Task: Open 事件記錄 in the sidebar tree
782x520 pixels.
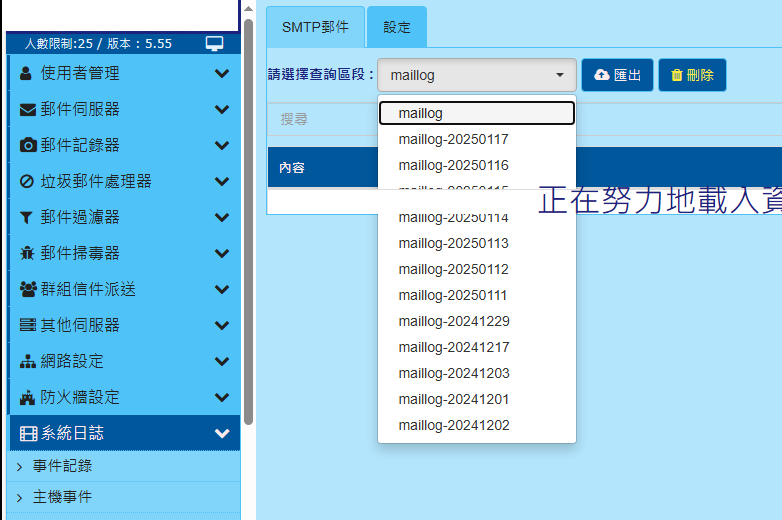Action: 62,465
